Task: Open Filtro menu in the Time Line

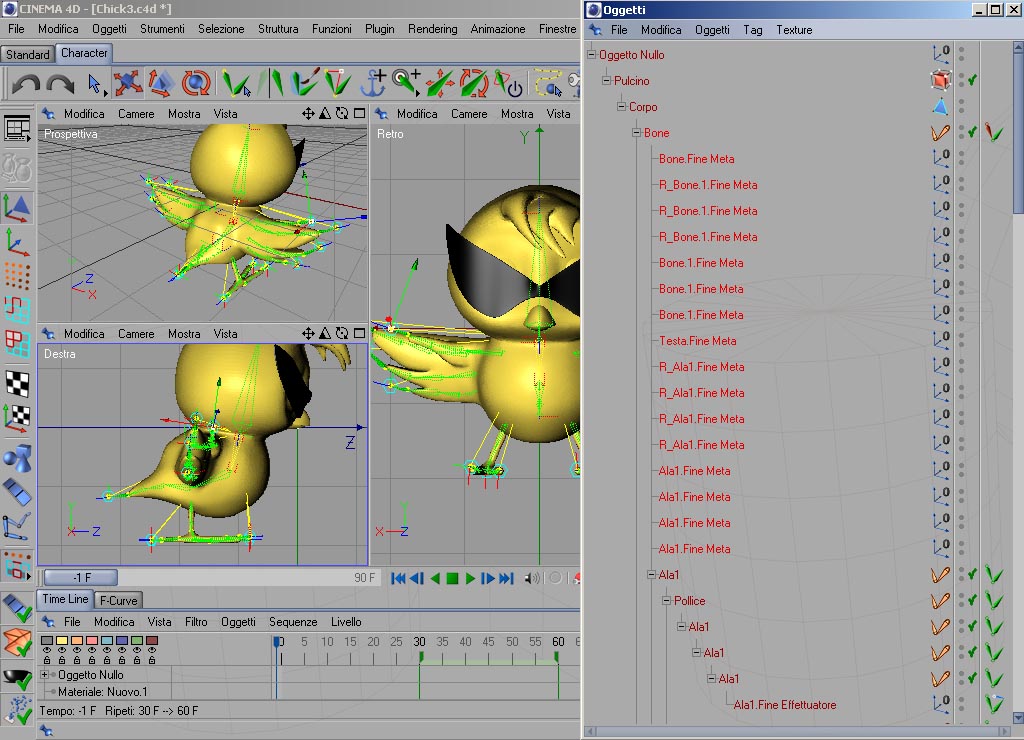Action: pos(196,622)
